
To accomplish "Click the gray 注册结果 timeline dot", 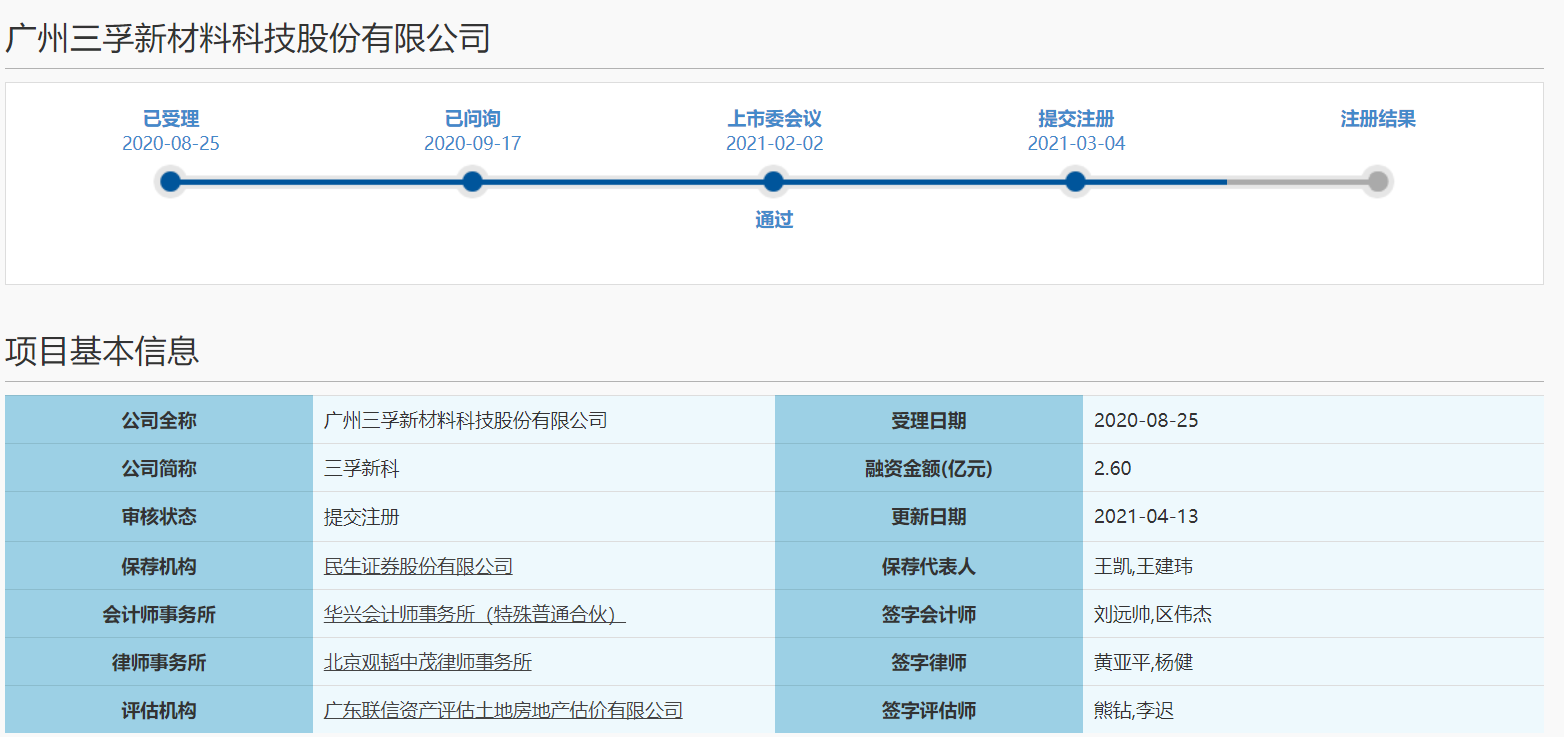I will [1377, 182].
